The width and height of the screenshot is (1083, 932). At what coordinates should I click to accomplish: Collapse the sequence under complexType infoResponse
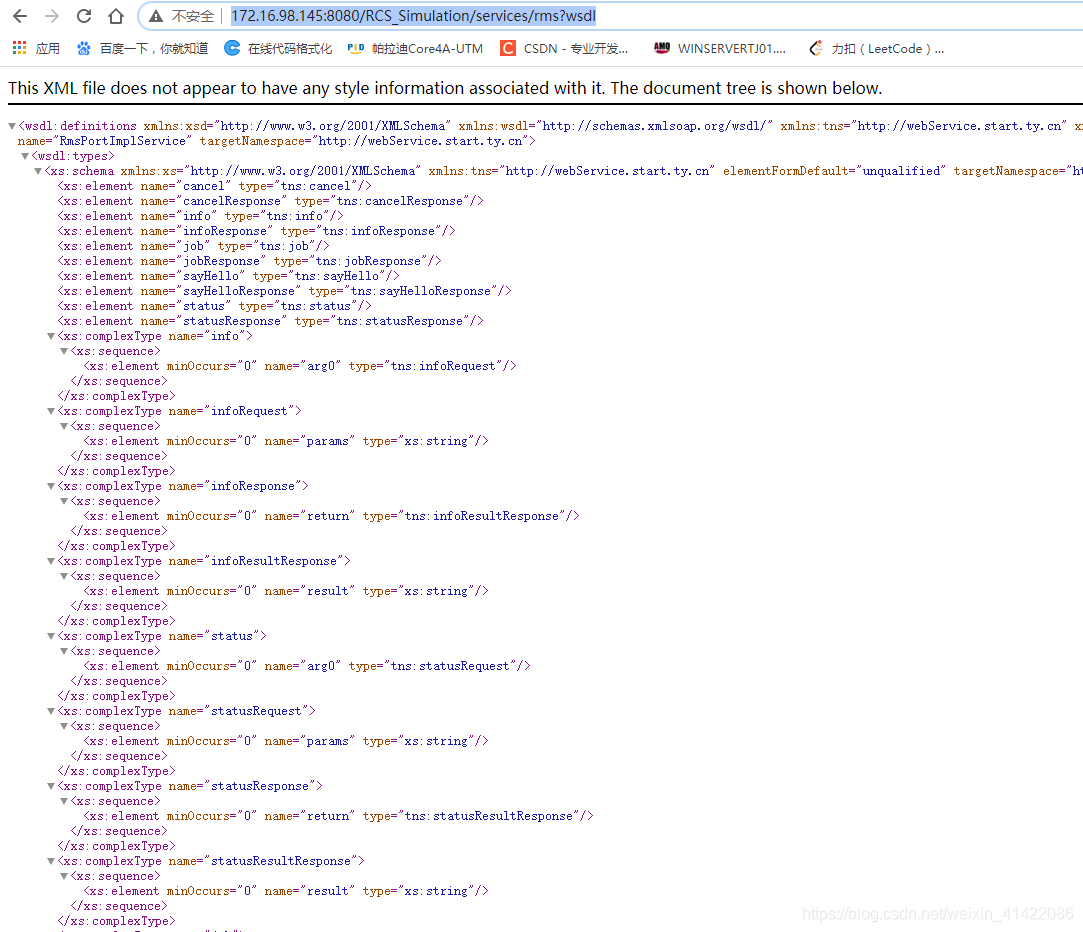[x=64, y=501]
